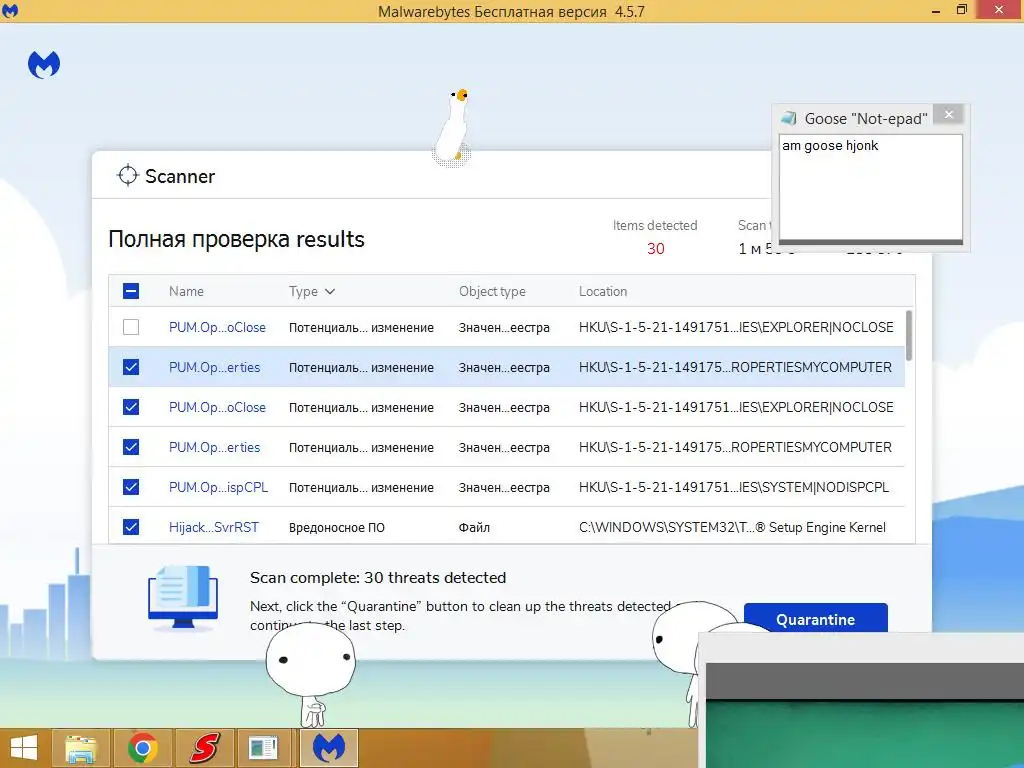
Task: Open the highlighted PUM.Op...erties threat link
Action: (x=214, y=367)
